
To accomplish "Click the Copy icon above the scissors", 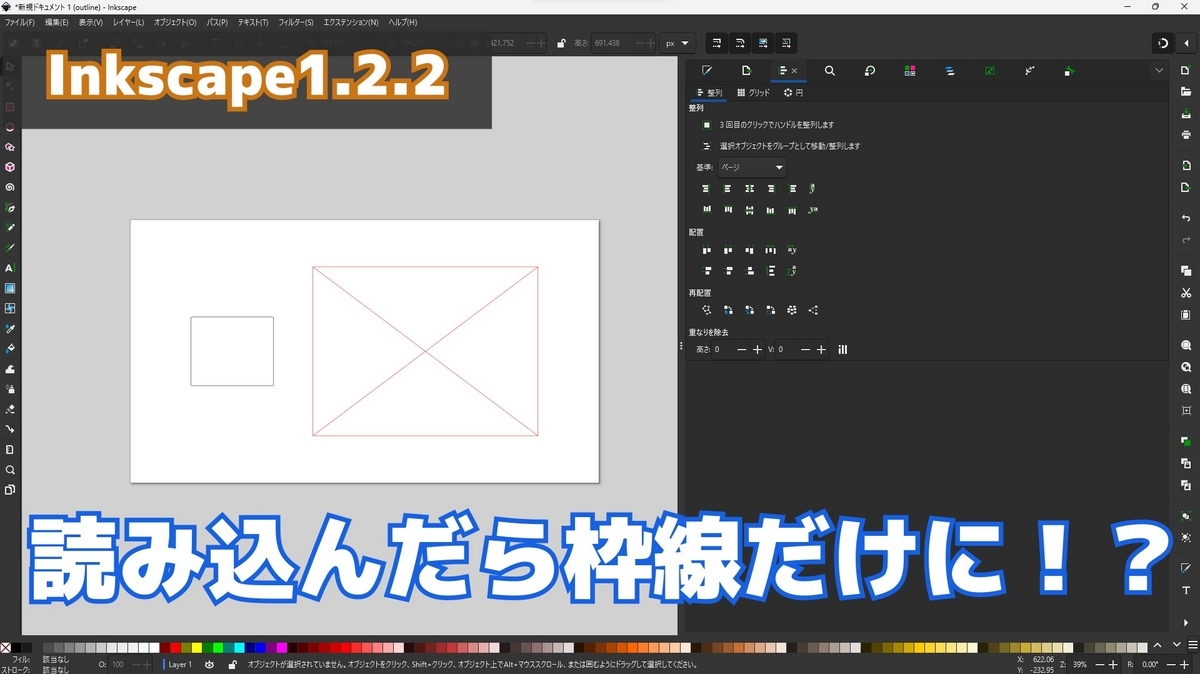I will (1186, 271).
